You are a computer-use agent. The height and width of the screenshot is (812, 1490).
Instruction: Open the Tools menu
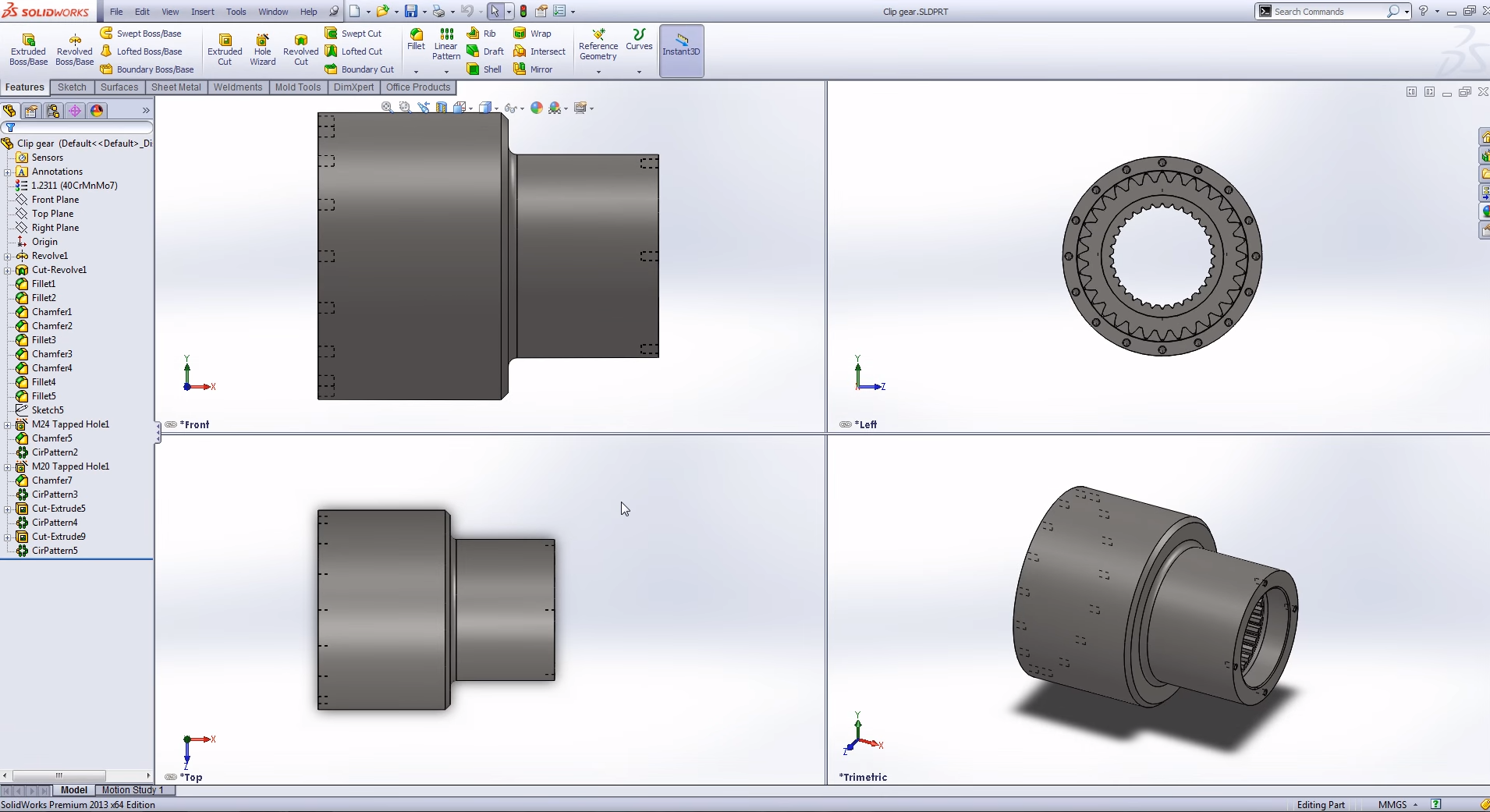[x=236, y=12]
